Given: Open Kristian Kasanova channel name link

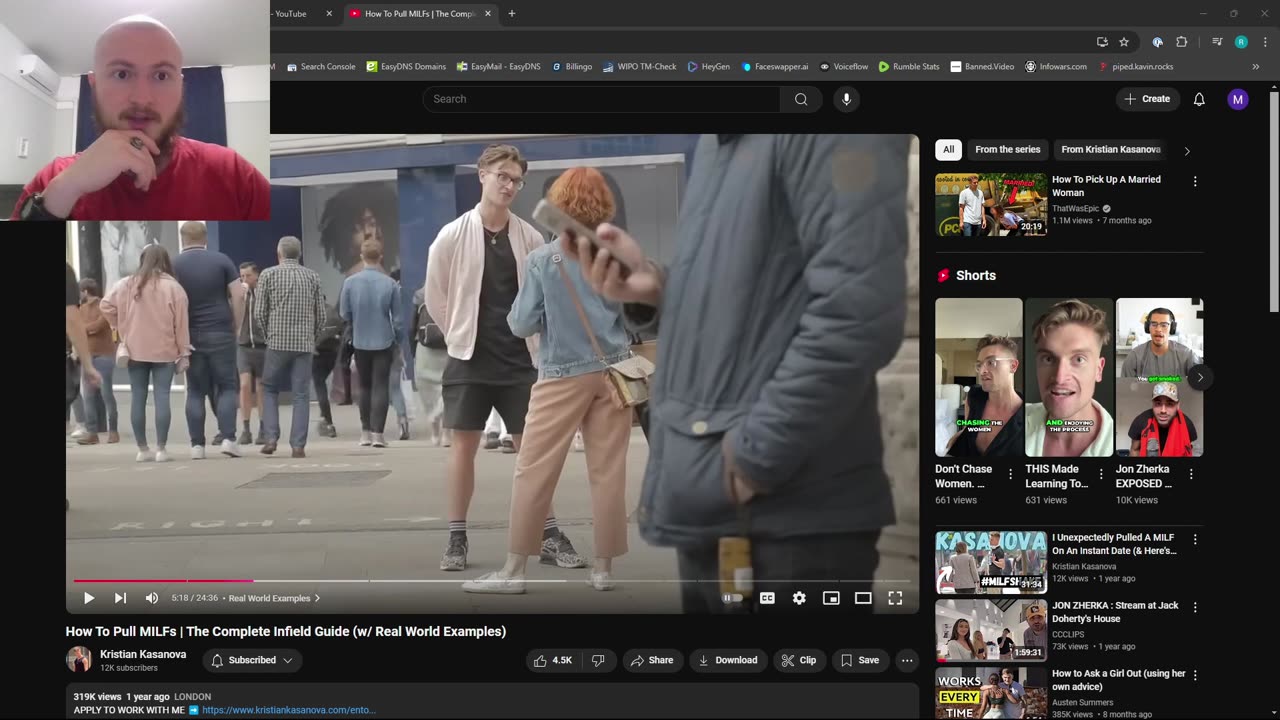Looking at the screenshot, I should point(143,654).
